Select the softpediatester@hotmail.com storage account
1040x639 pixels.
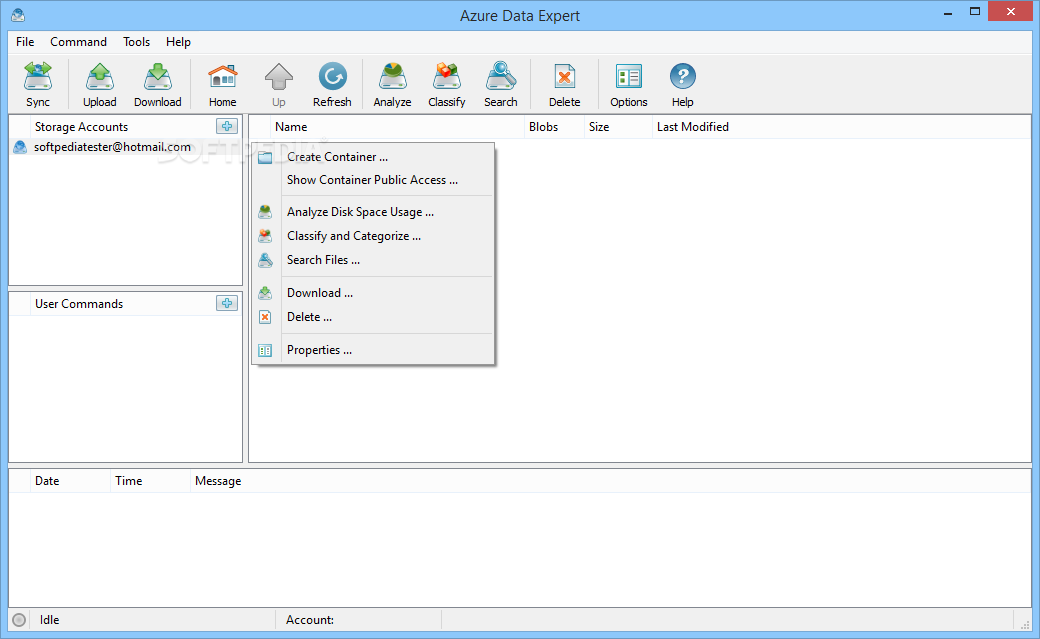[x=125, y=147]
